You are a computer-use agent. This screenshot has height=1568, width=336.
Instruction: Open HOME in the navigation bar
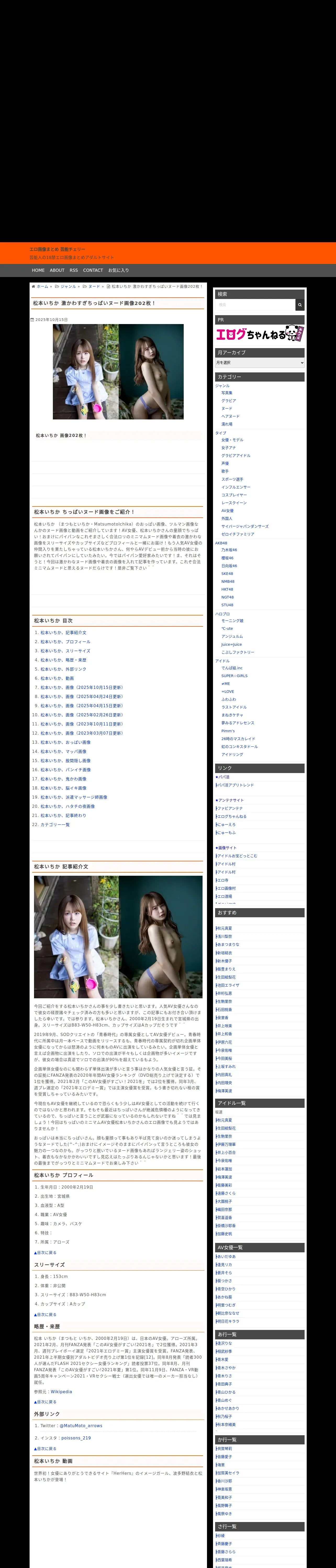click(x=38, y=270)
